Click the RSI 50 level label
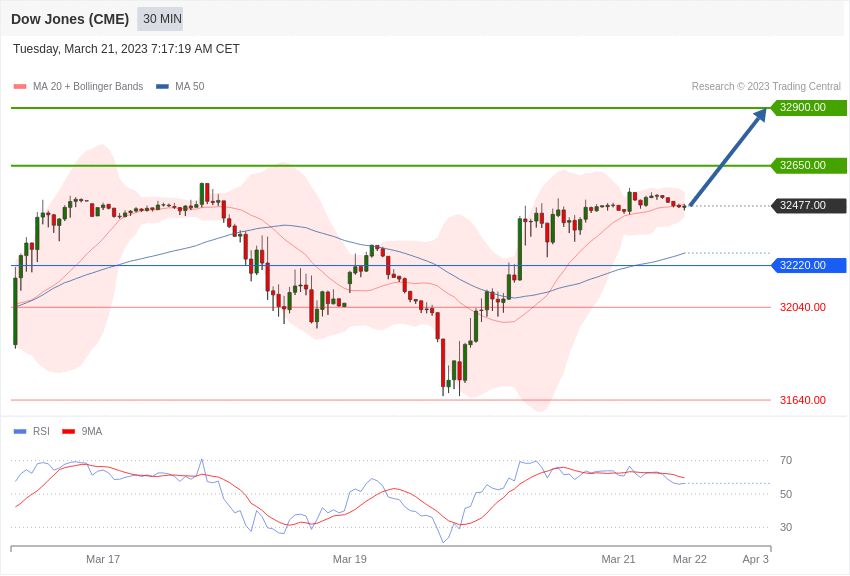 click(x=785, y=494)
